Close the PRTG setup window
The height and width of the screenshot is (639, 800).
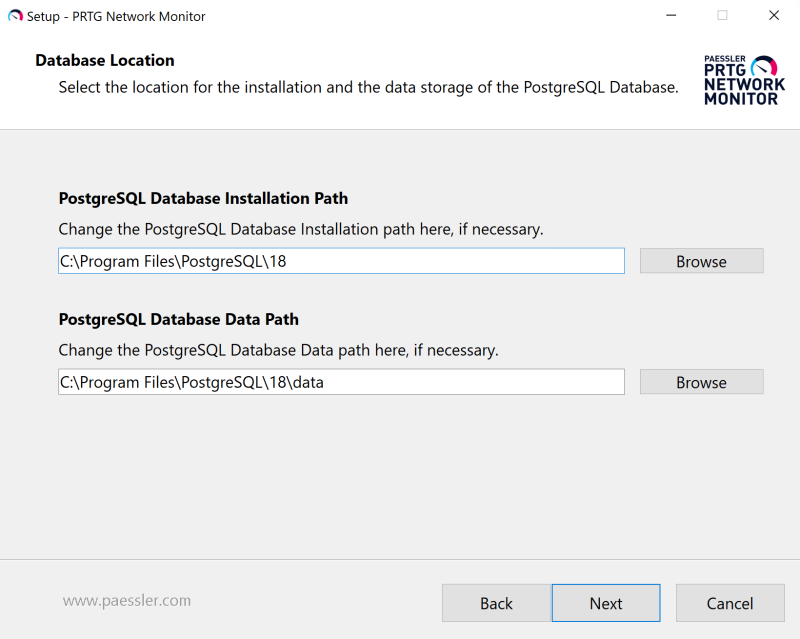pos(774,16)
